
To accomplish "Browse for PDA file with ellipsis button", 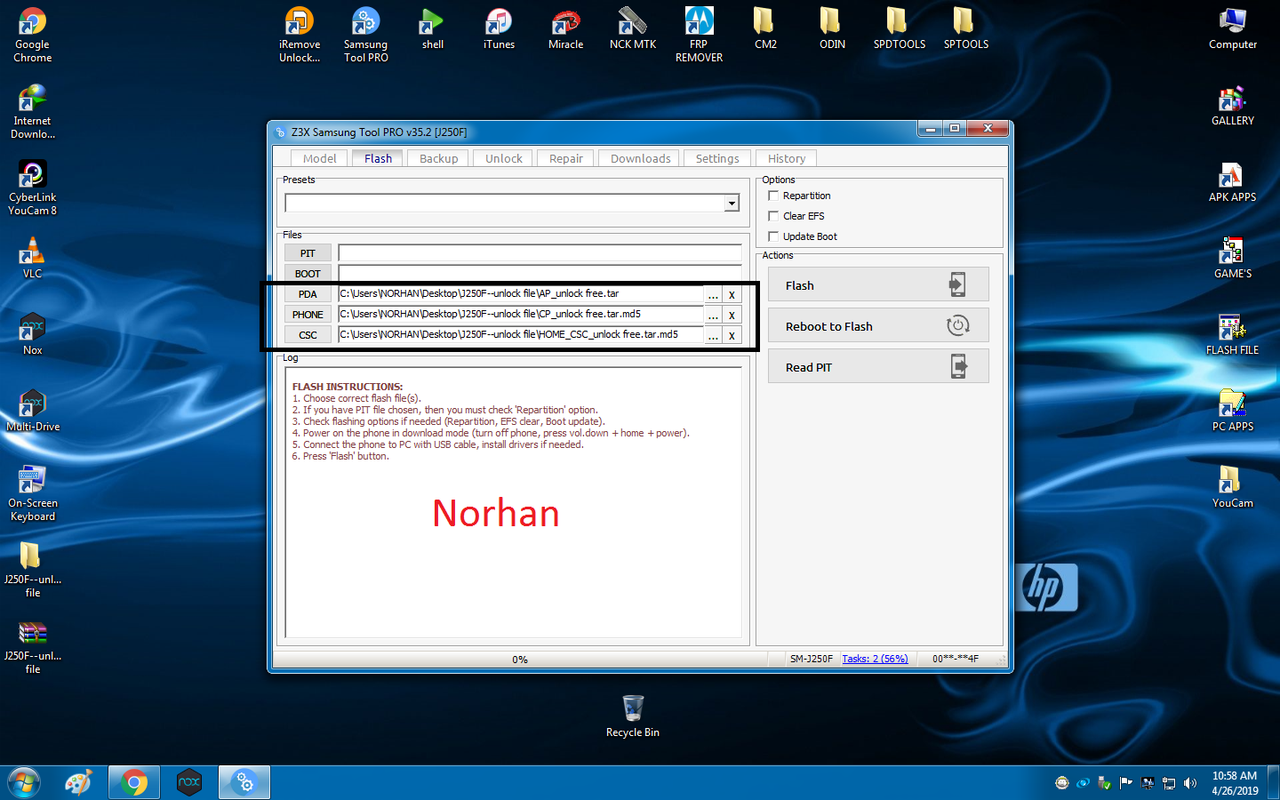I will (x=713, y=295).
